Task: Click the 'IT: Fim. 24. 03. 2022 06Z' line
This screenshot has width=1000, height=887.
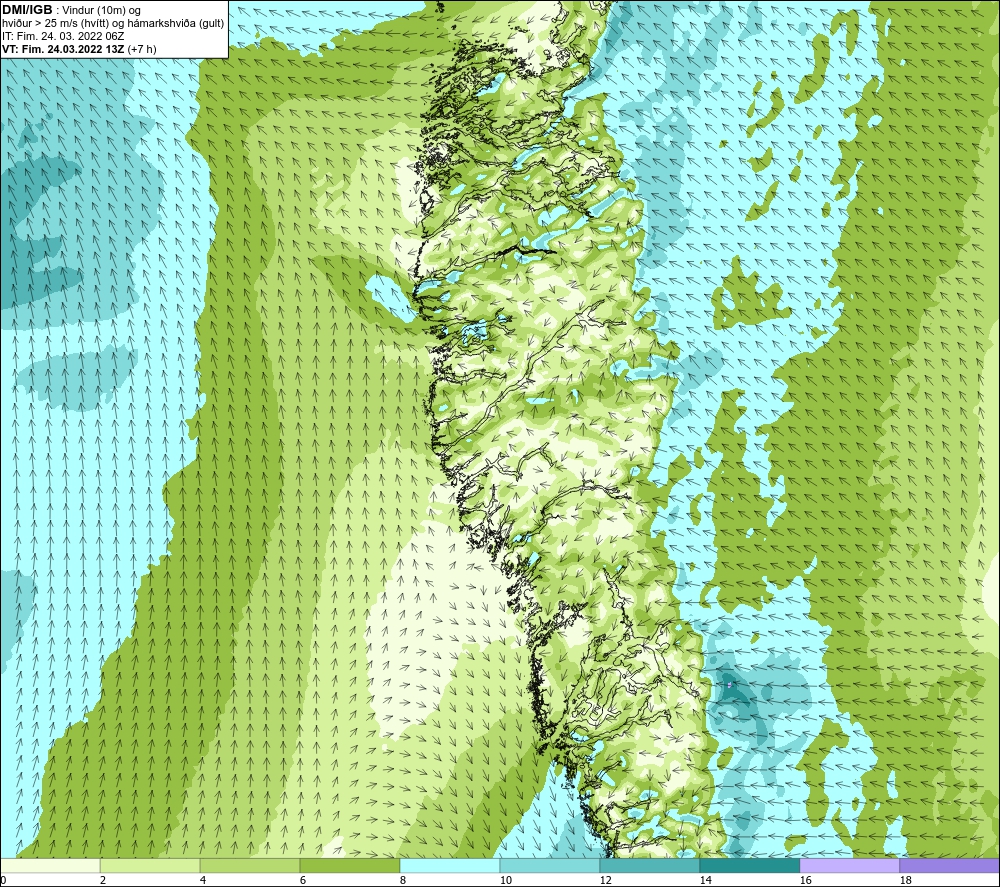Action: [x=63, y=36]
